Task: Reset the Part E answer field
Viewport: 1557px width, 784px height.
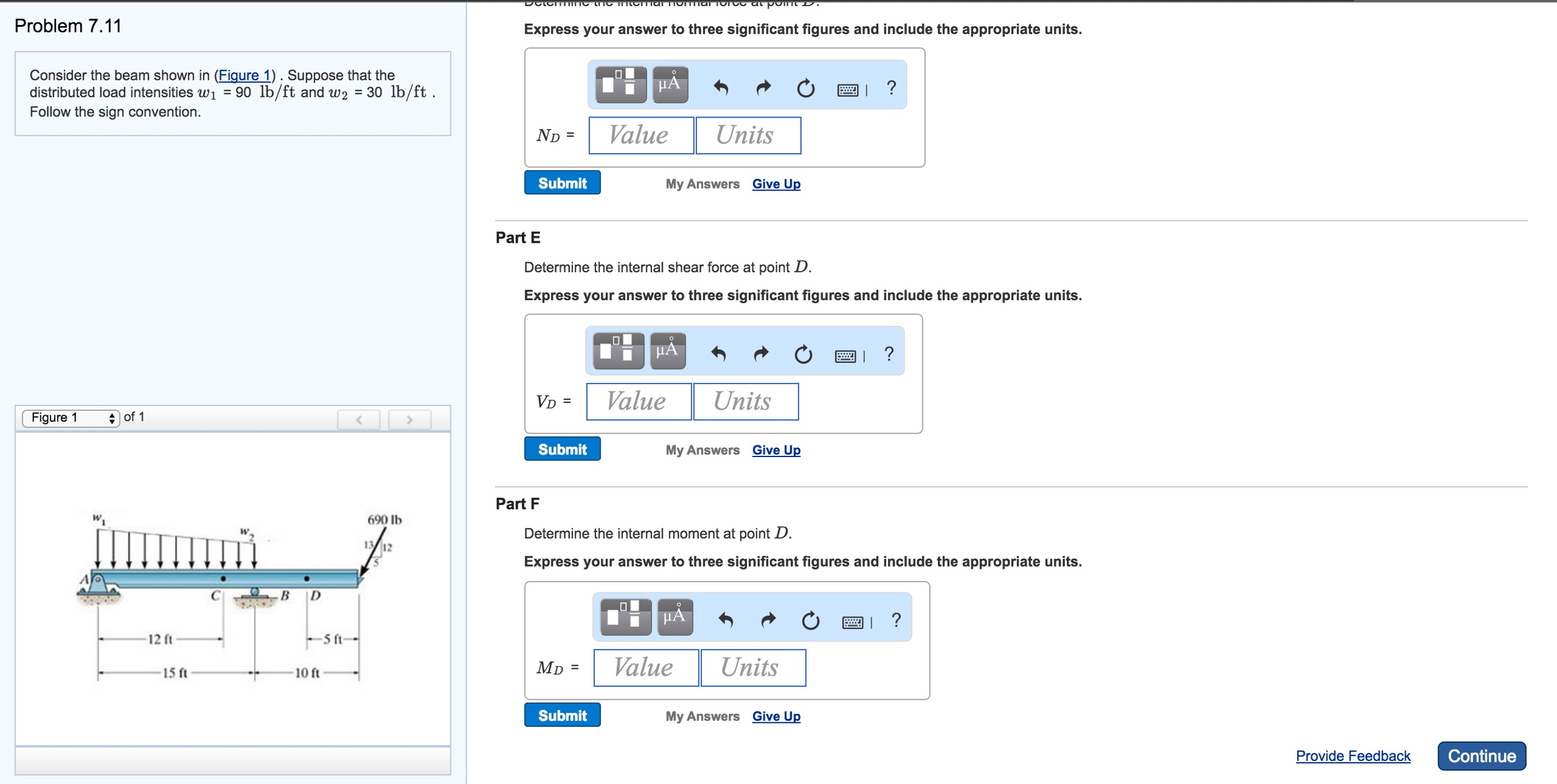Action: (x=802, y=354)
